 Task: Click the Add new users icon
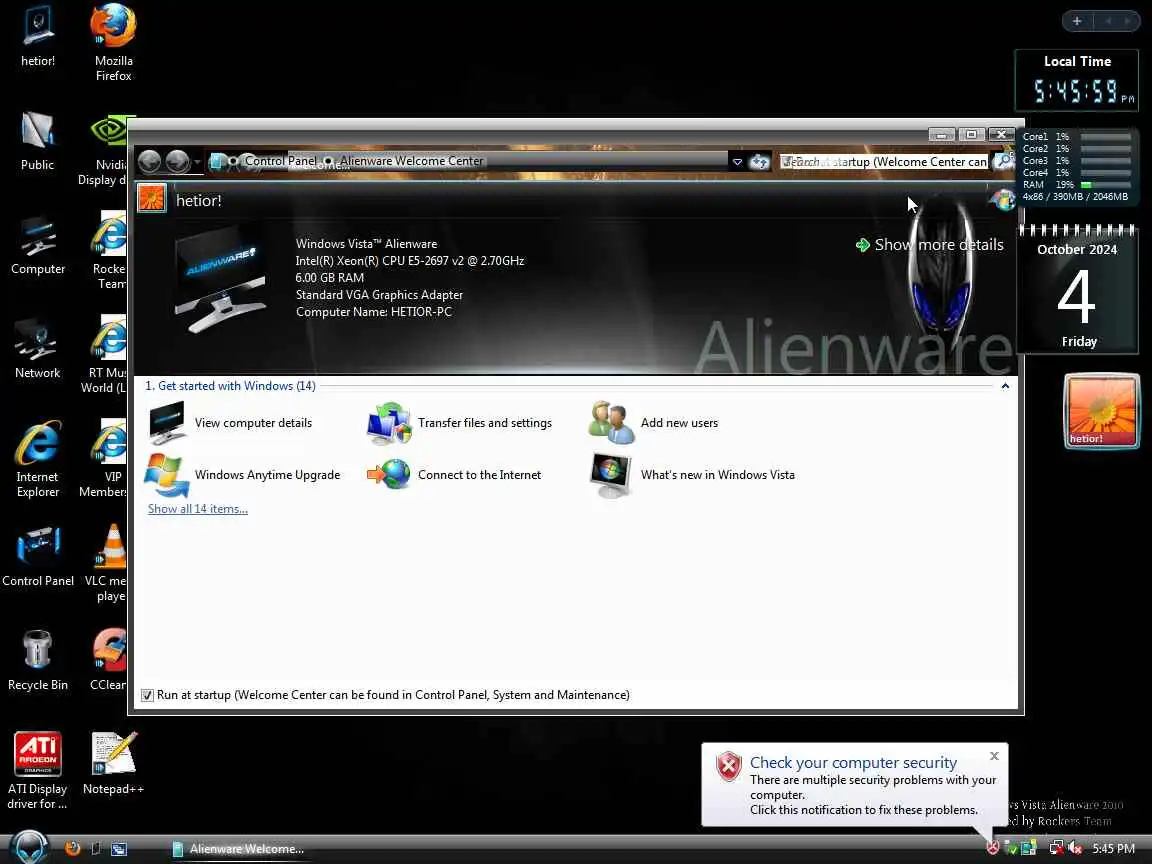click(611, 422)
